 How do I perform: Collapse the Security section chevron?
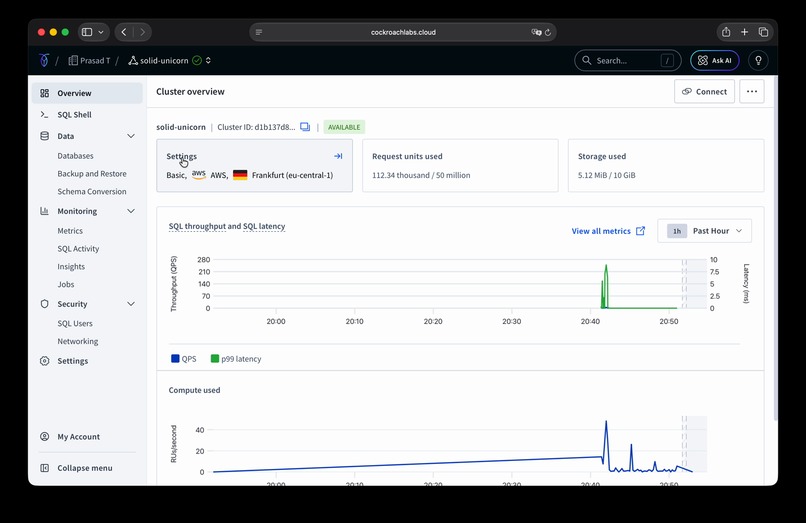tap(131, 304)
